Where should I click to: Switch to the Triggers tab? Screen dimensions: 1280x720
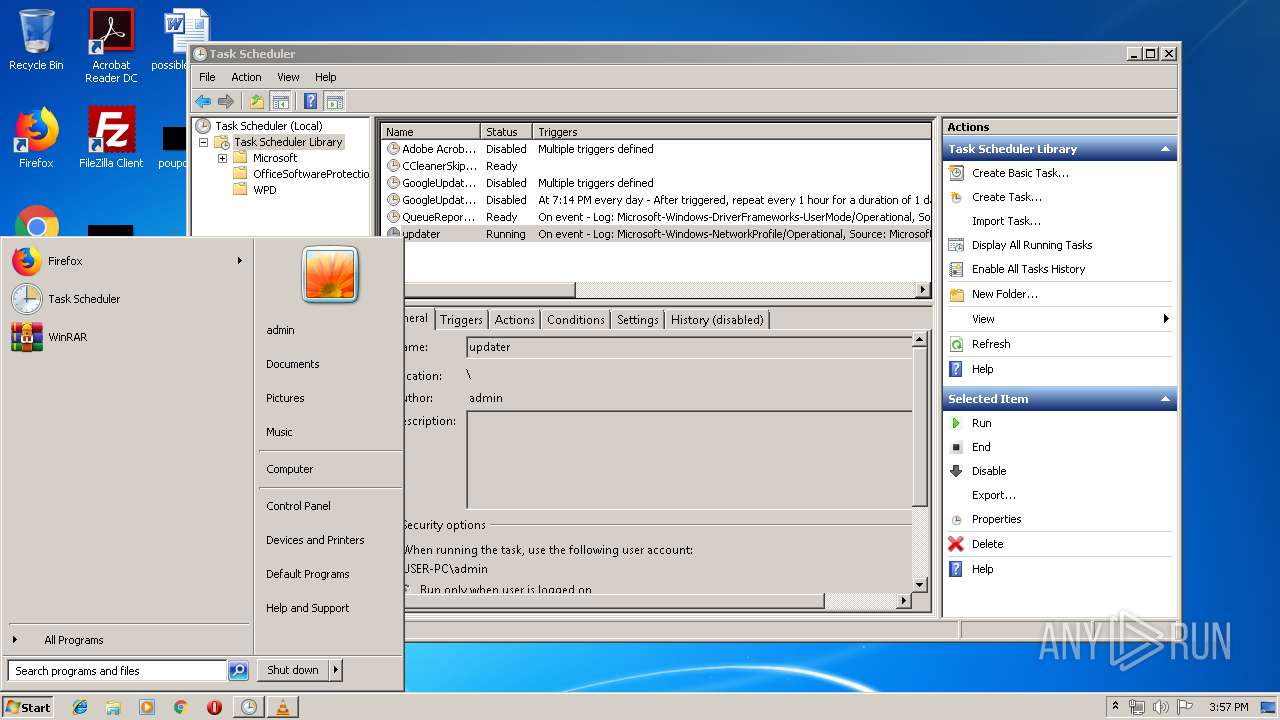[x=461, y=320]
